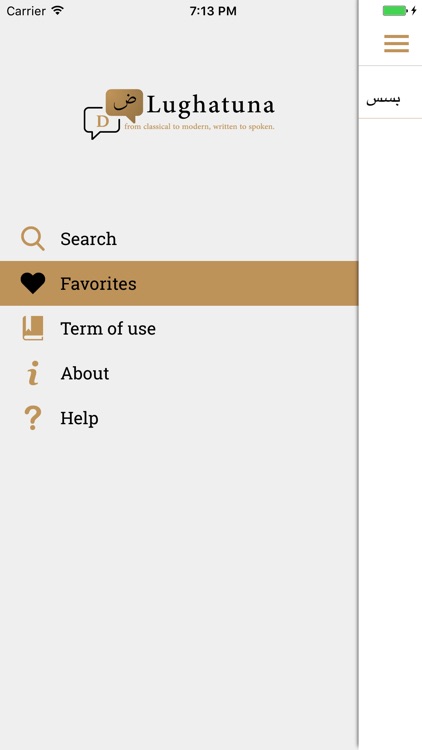Image resolution: width=422 pixels, height=750 pixels.
Task: Tap the Wi-Fi status icon
Action: [x=58, y=11]
